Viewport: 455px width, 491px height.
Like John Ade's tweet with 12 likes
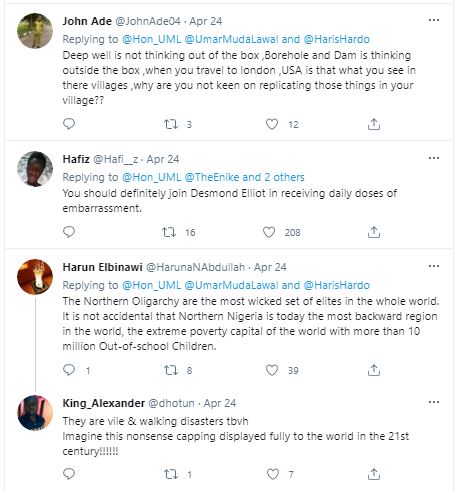click(272, 124)
